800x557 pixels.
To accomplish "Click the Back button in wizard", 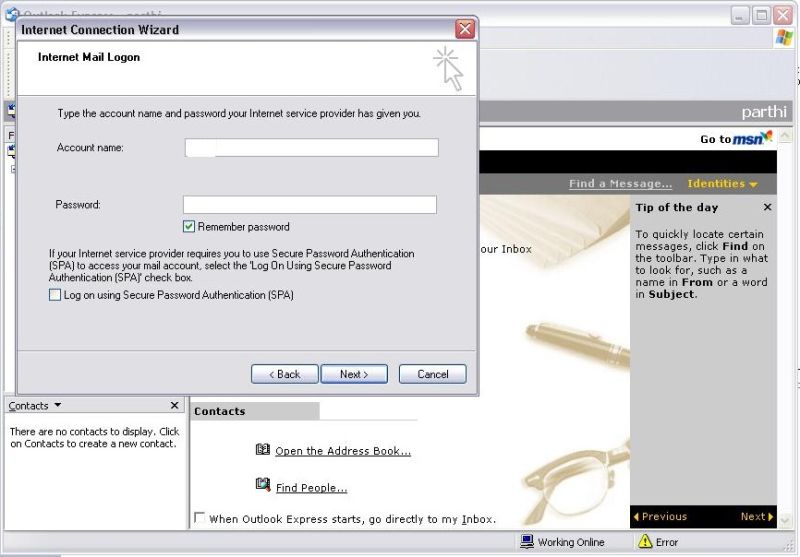I will coord(285,374).
